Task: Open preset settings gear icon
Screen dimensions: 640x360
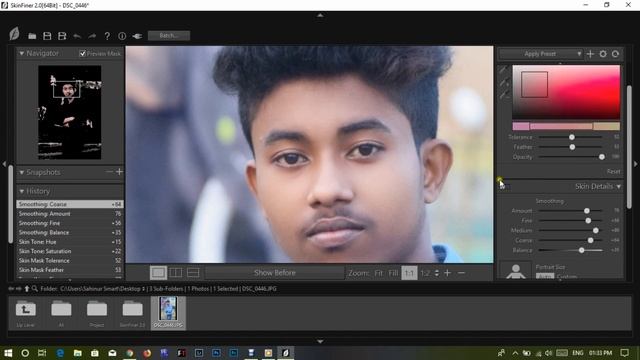Action: (x=603, y=54)
